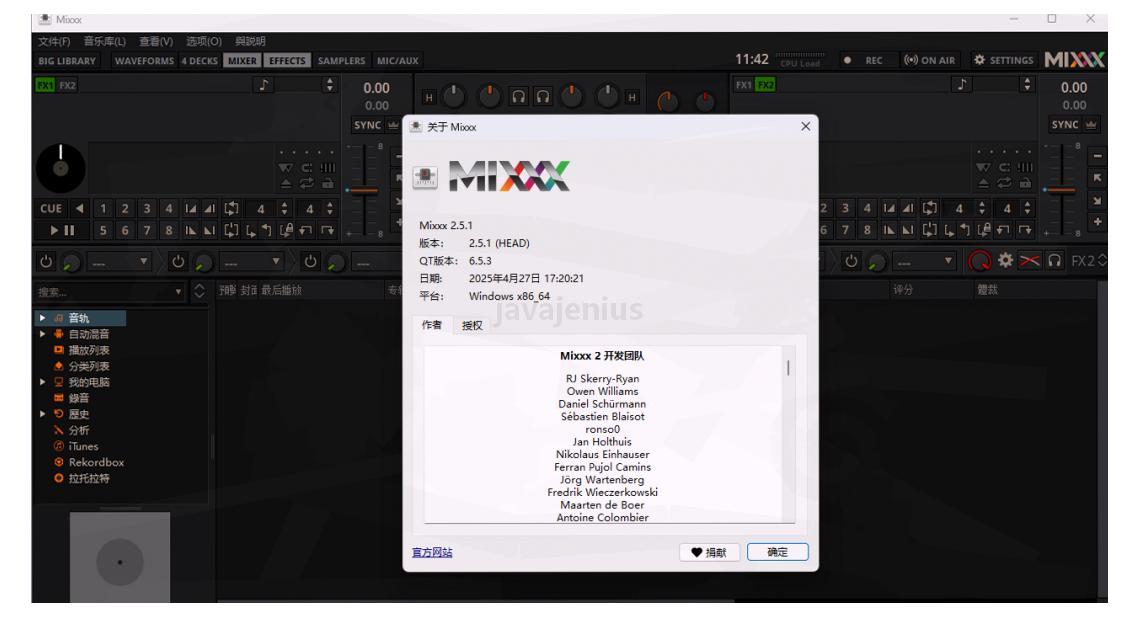Click left deck CUE button
Viewport: 1139px width, 617px height.
tap(51, 209)
